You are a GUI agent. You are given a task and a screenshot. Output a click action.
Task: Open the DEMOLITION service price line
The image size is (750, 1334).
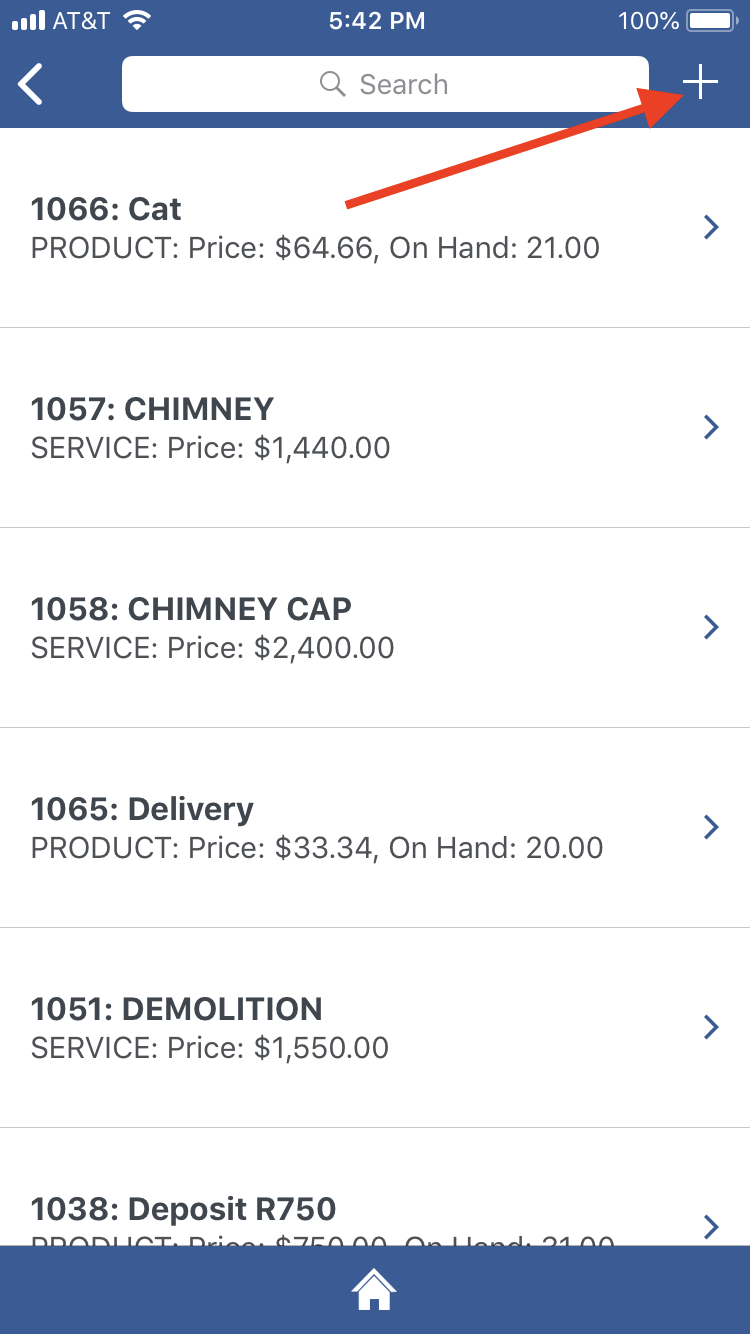210,1048
